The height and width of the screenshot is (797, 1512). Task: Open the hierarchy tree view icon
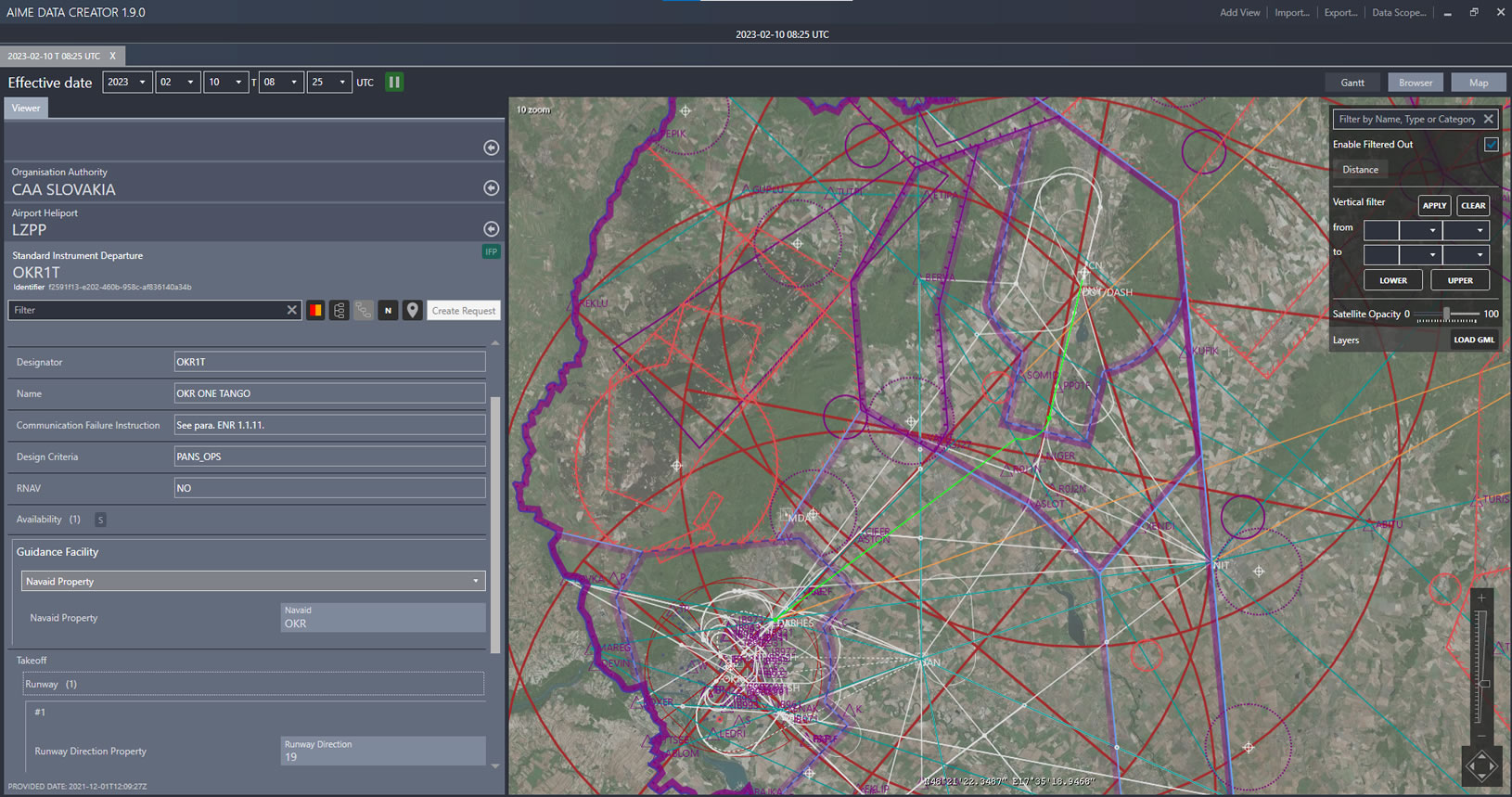pyautogui.click(x=340, y=311)
